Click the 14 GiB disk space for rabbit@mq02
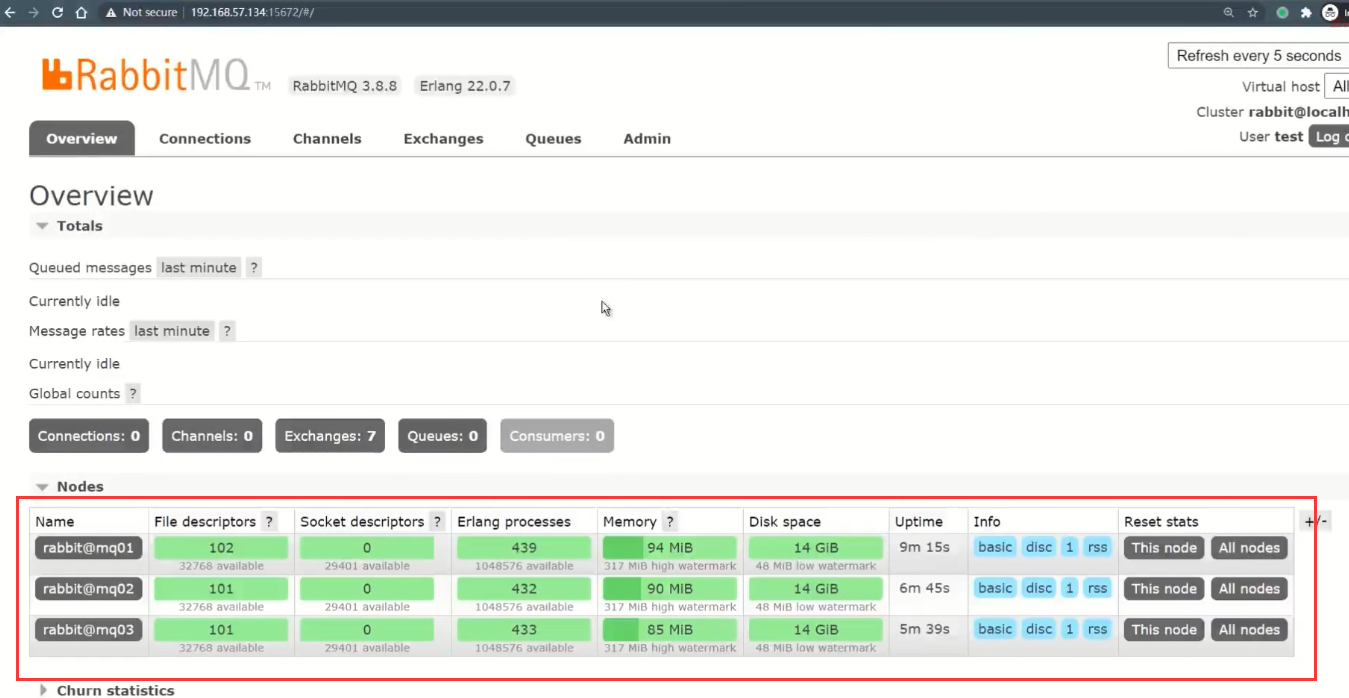The height and width of the screenshot is (698, 1349). 816,589
